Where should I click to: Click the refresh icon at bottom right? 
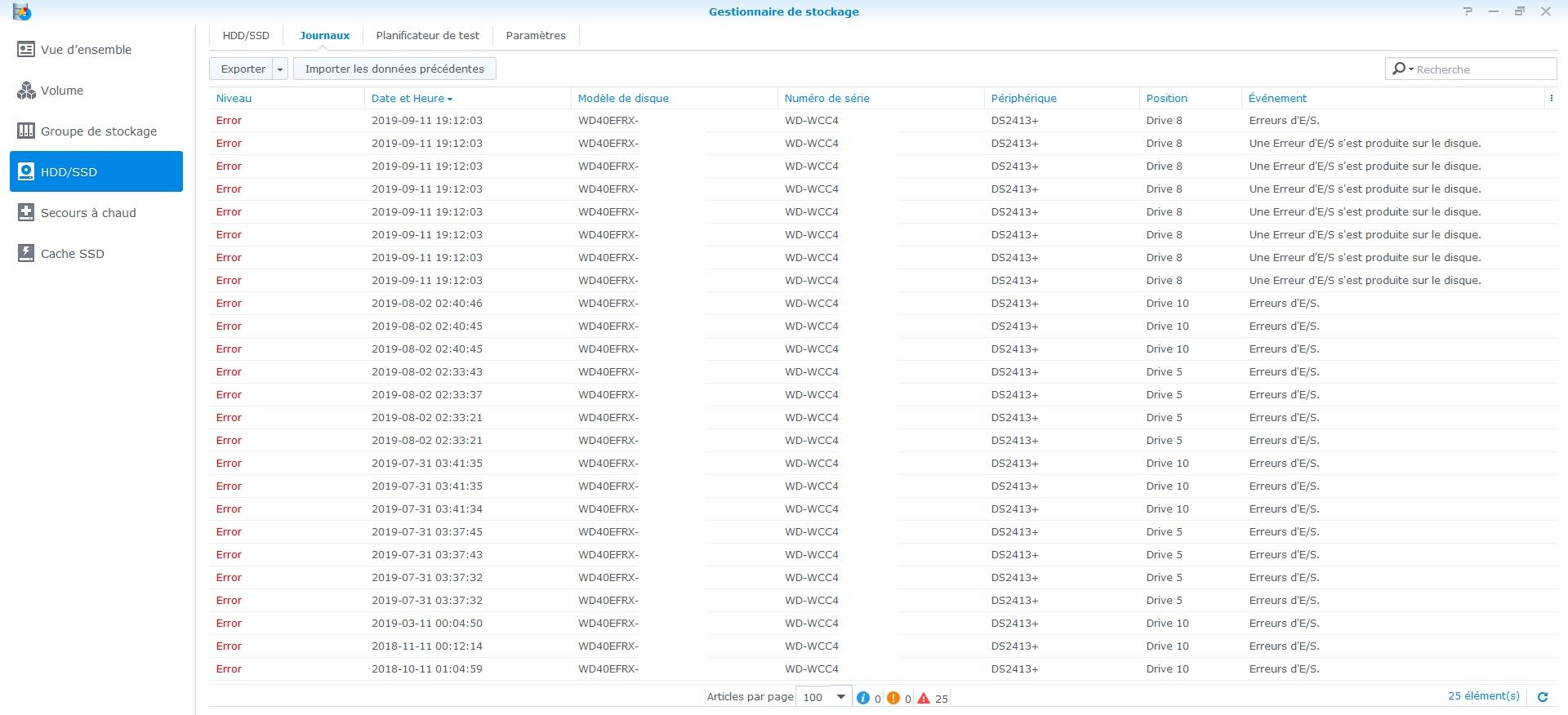click(x=1543, y=697)
